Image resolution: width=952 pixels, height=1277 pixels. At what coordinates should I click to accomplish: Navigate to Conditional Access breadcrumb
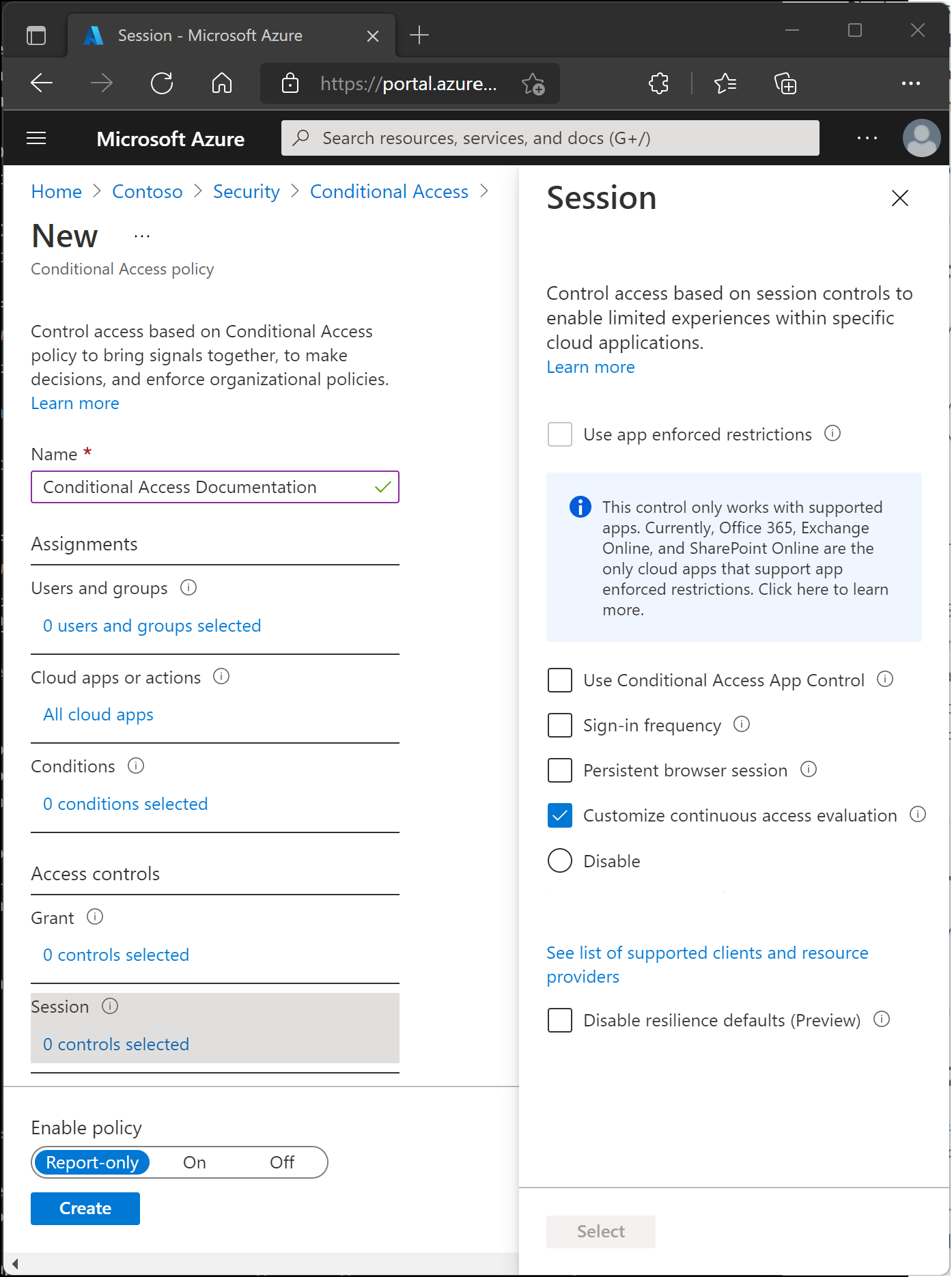(389, 192)
